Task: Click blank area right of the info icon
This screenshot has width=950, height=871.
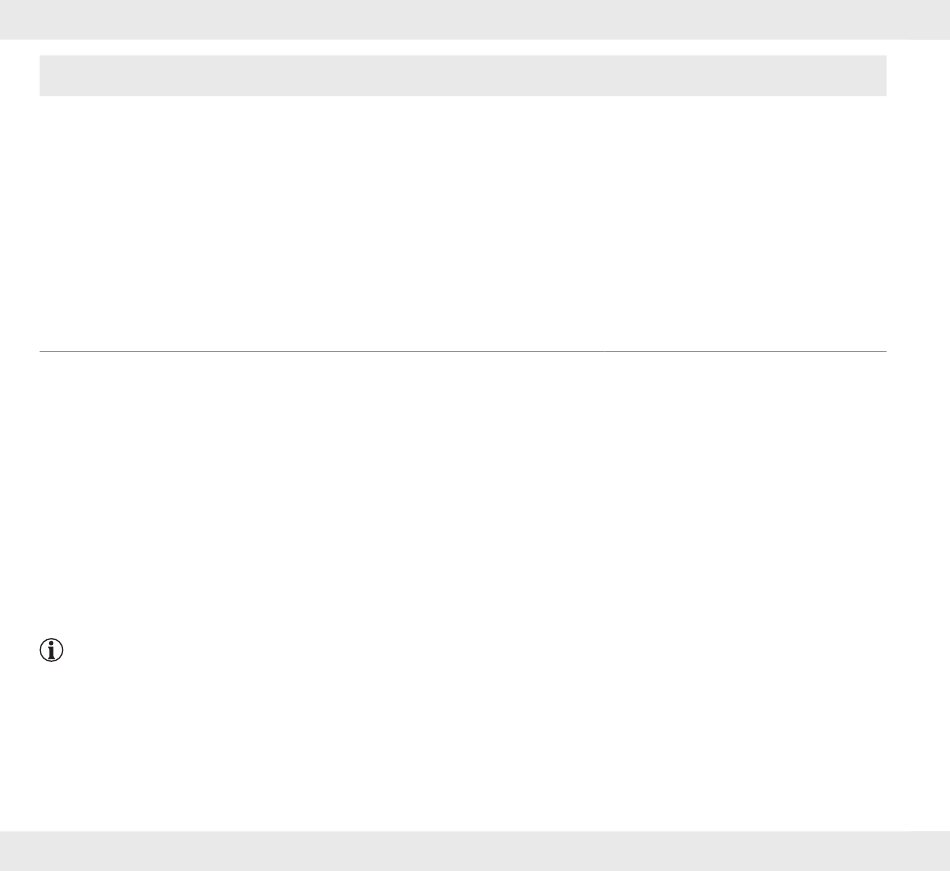Action: pos(475,650)
